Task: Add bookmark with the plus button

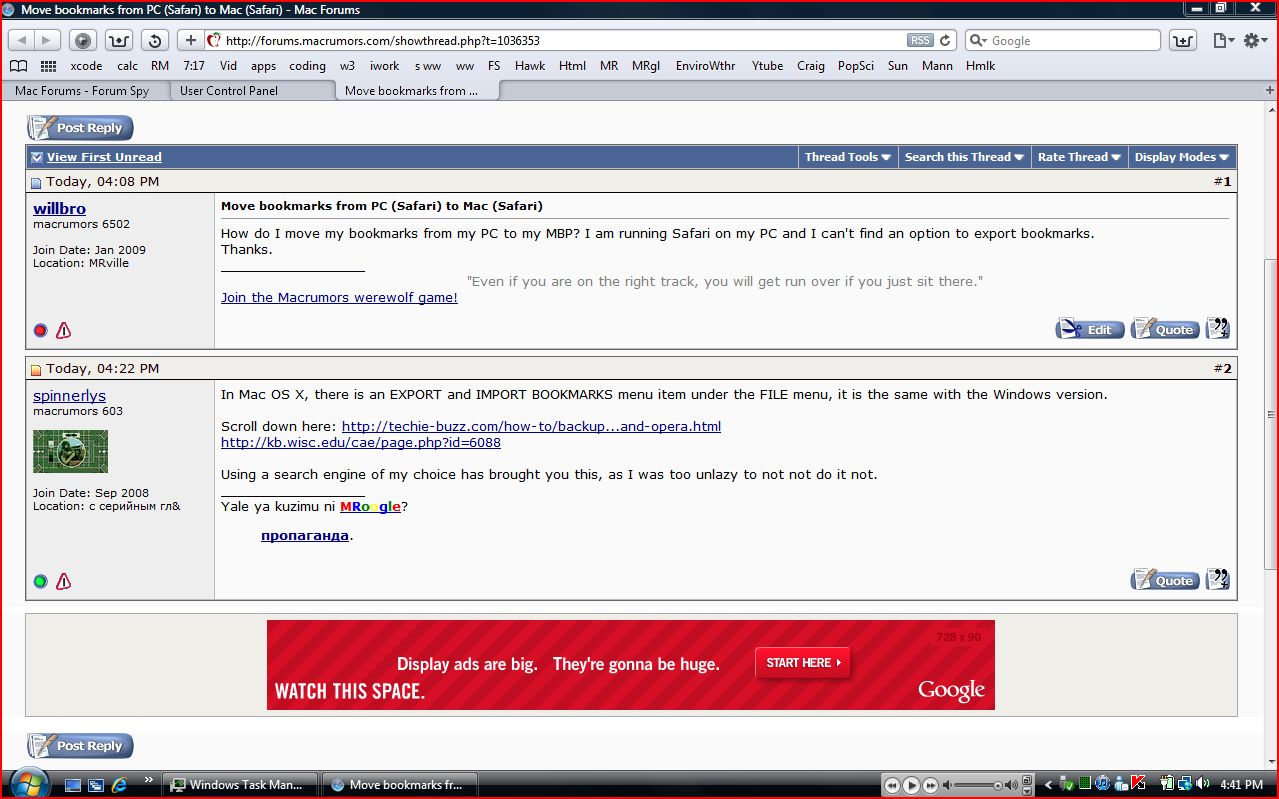Action: 190,40
